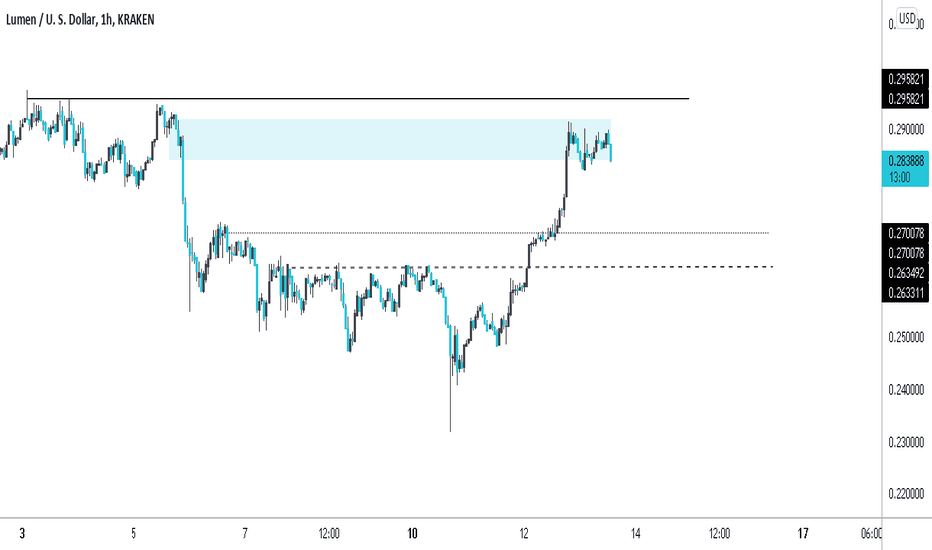Click the USD currency button
The image size is (932, 550).
click(907, 18)
